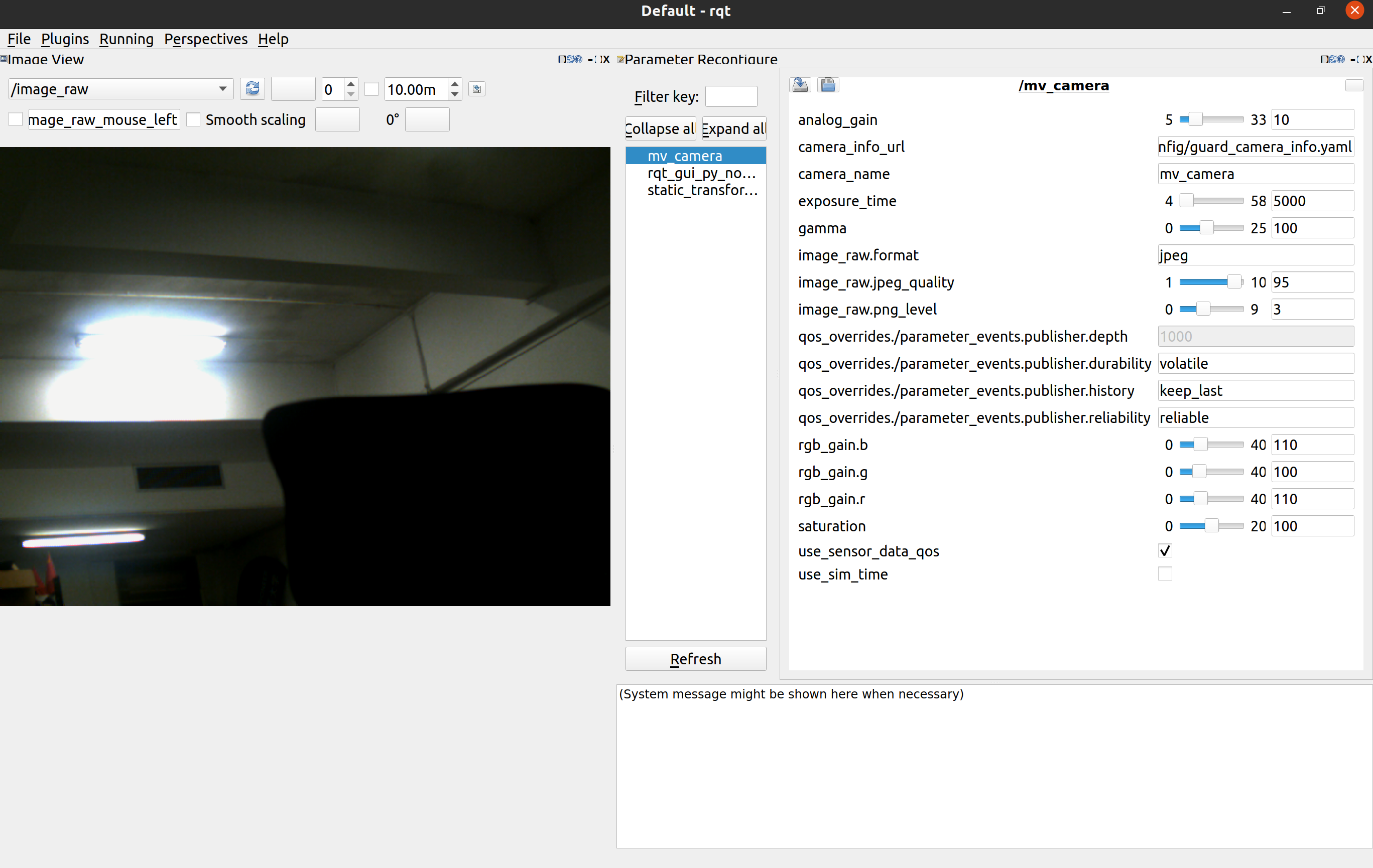Screen dimensions: 1373x868
Task: Open help for Parameter Reconfigure panel
Action: click(1340, 59)
